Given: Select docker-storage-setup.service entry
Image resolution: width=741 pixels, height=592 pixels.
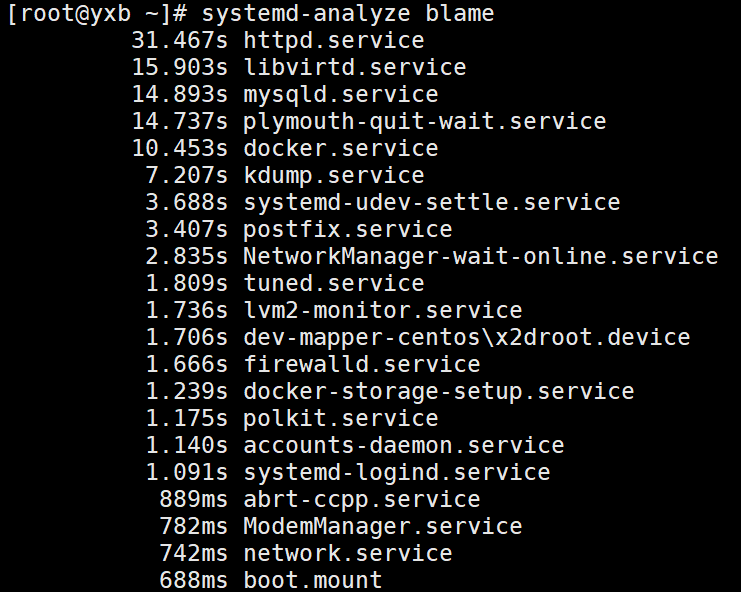Looking at the screenshot, I should [439, 392].
